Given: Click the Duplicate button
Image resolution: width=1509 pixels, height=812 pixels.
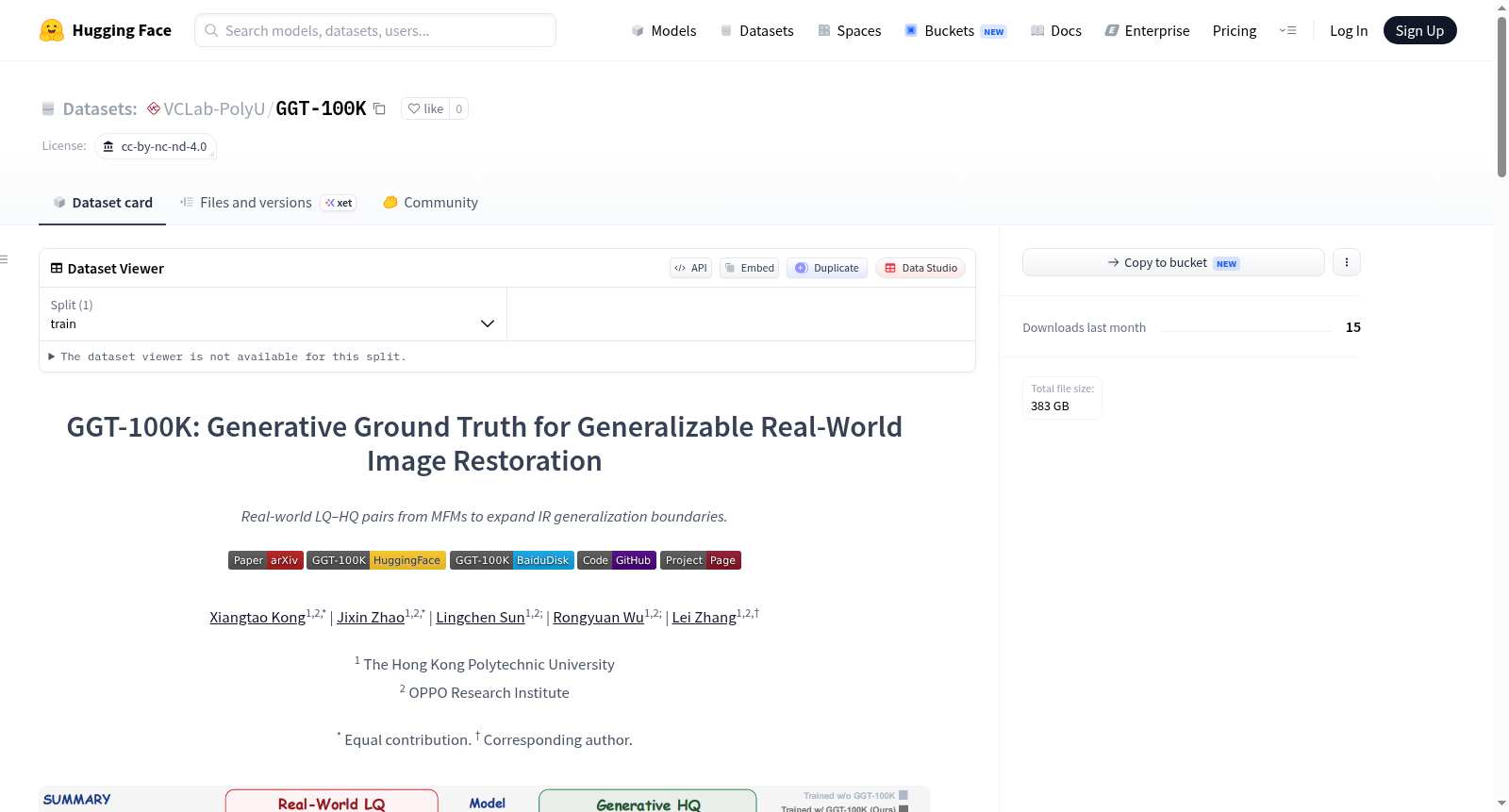Looking at the screenshot, I should click(x=827, y=268).
